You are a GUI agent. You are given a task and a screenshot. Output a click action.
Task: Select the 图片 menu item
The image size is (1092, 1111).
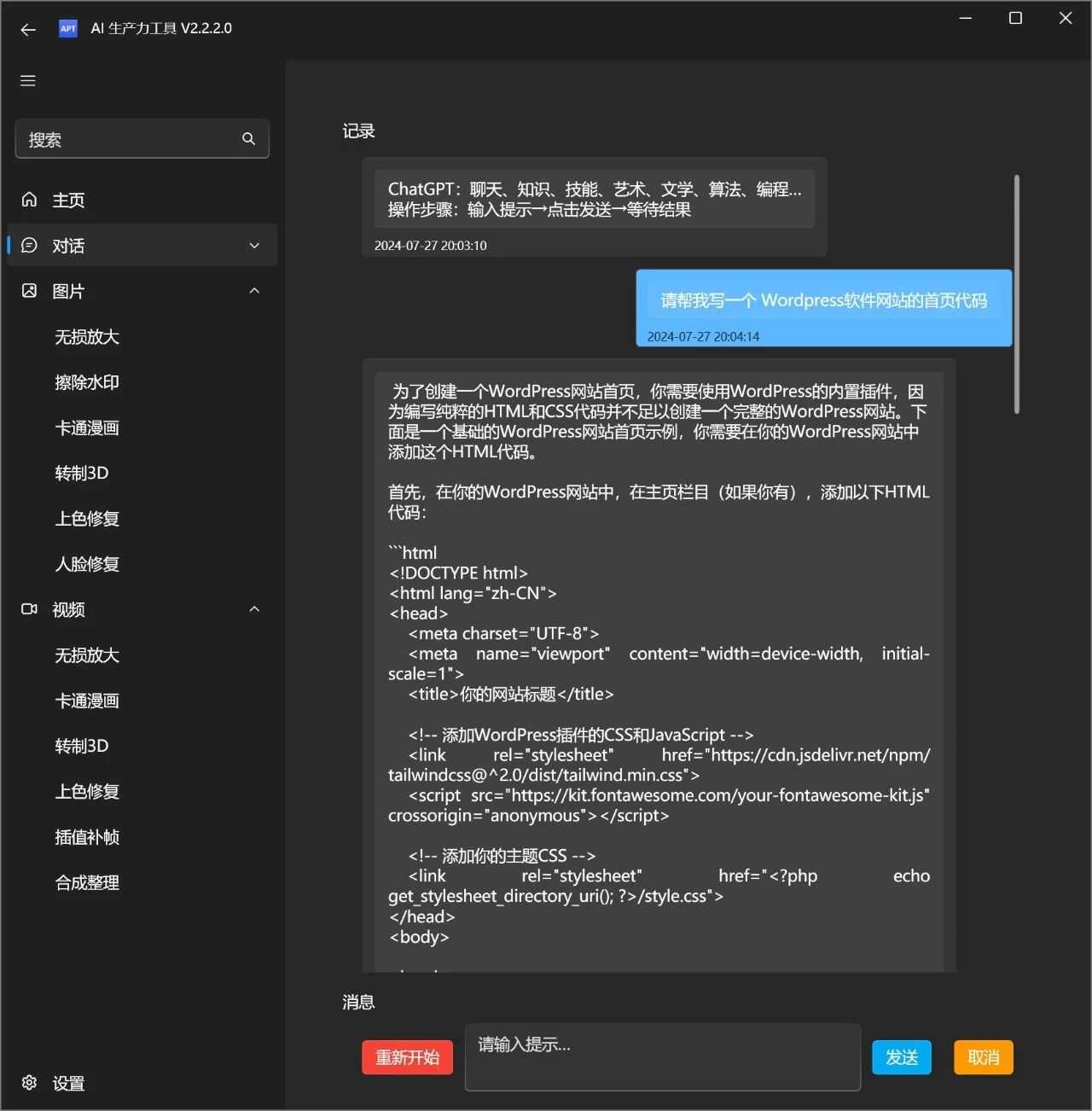(x=142, y=291)
